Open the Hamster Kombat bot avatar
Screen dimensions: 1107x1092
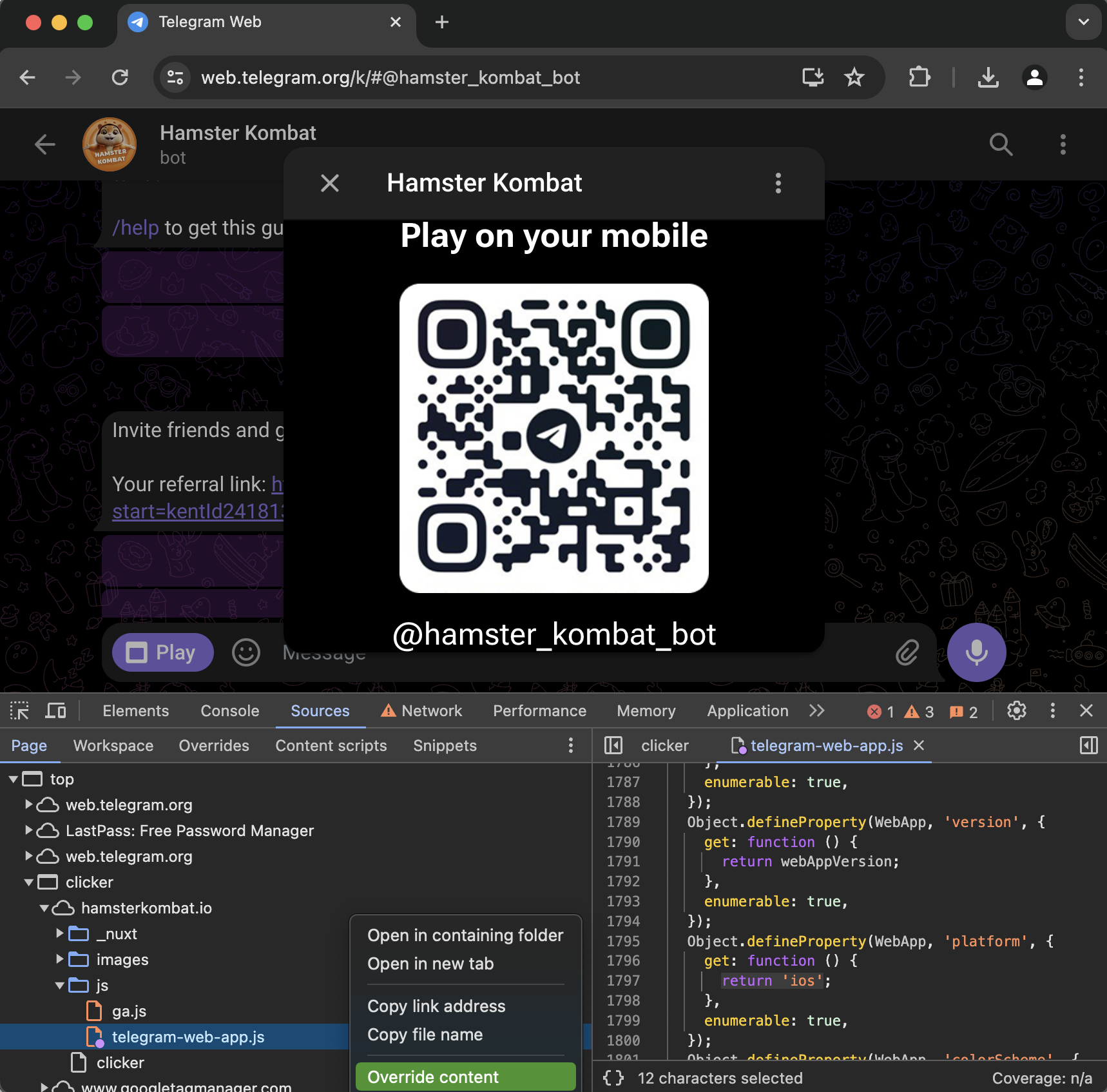click(x=110, y=144)
